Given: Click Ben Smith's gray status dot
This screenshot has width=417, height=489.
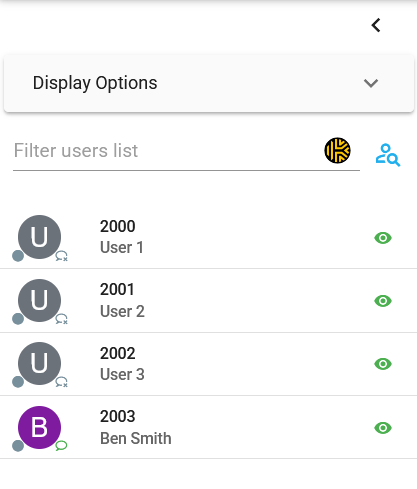Looking at the screenshot, I should pos(18,446).
